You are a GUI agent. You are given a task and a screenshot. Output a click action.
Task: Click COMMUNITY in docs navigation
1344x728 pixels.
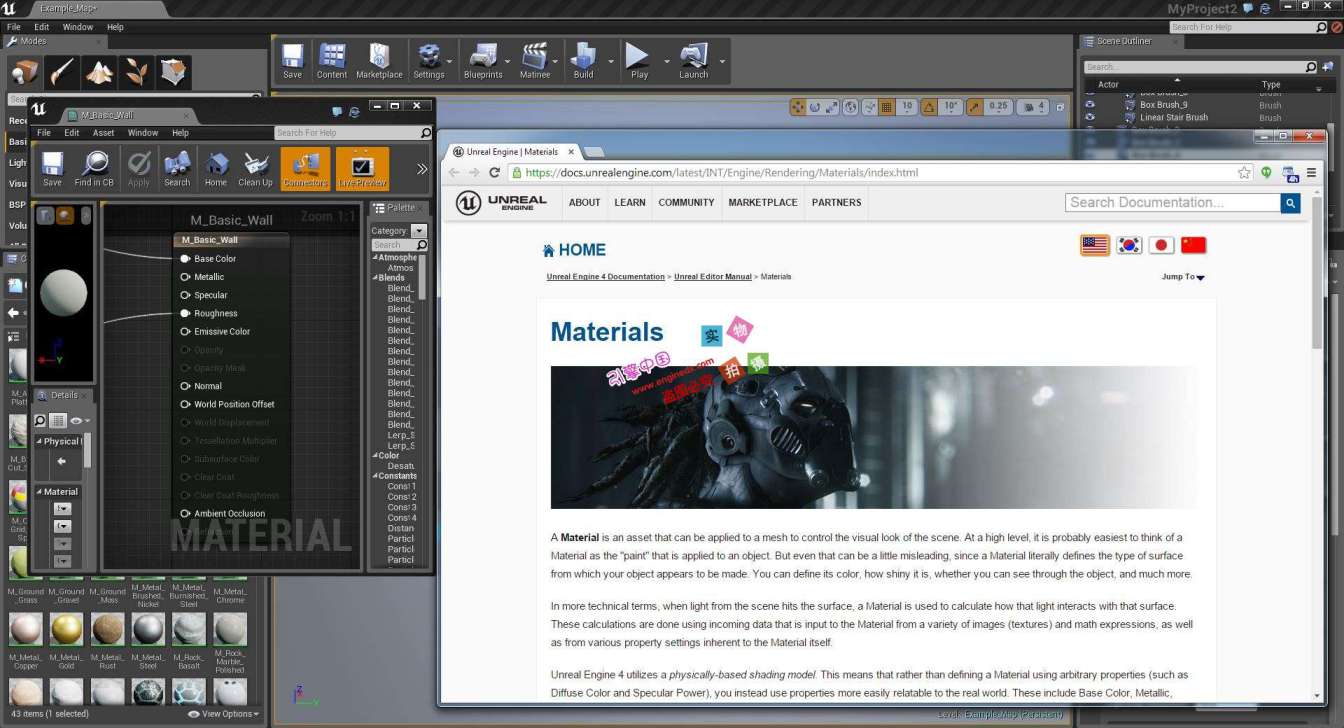[x=686, y=202]
